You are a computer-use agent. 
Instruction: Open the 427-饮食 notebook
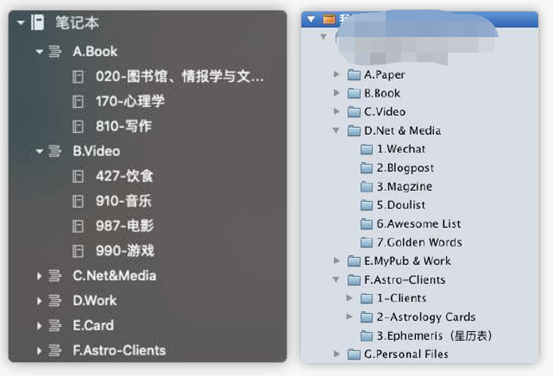[124, 176]
